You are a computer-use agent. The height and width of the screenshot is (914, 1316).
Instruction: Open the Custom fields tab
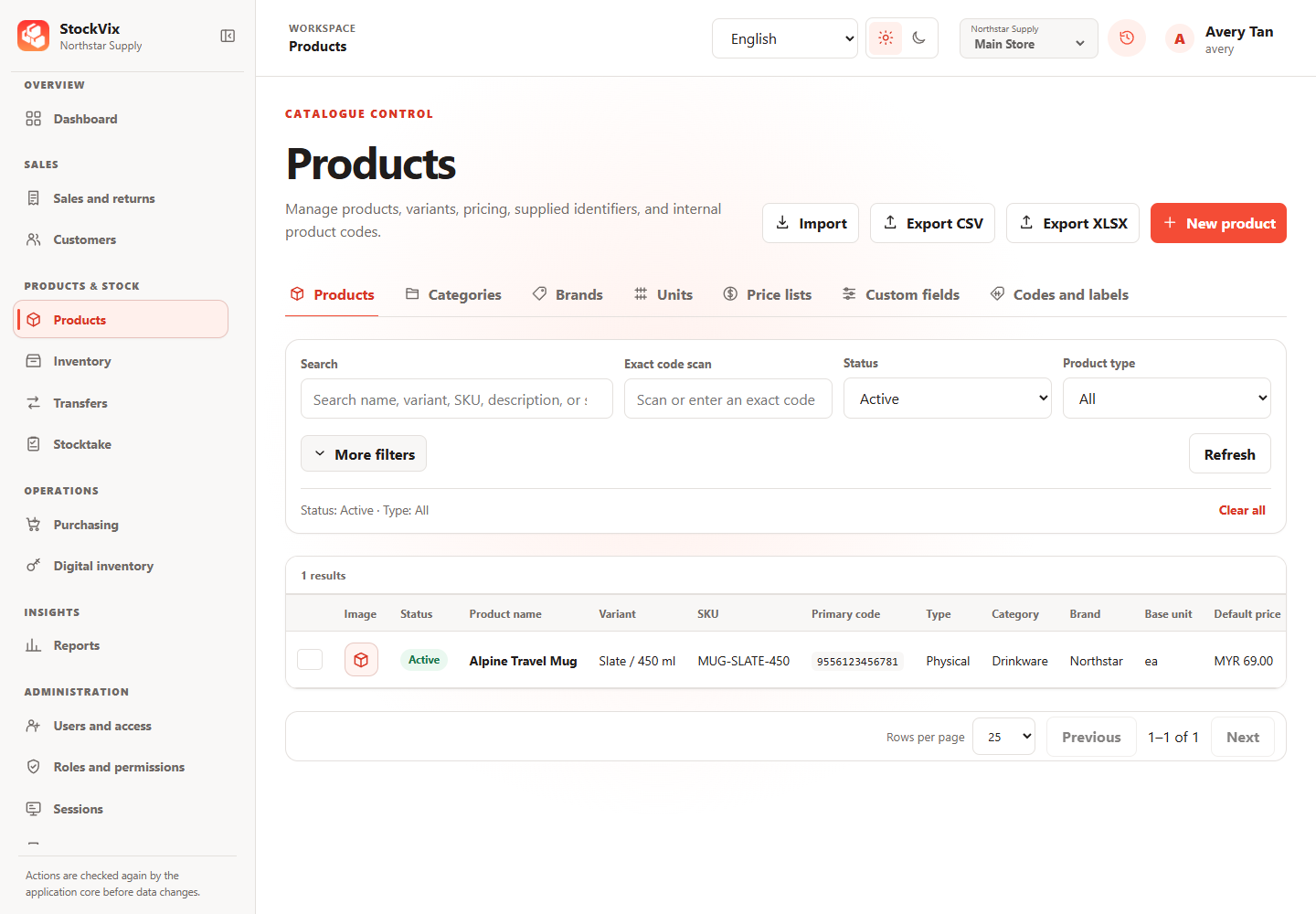(900, 294)
